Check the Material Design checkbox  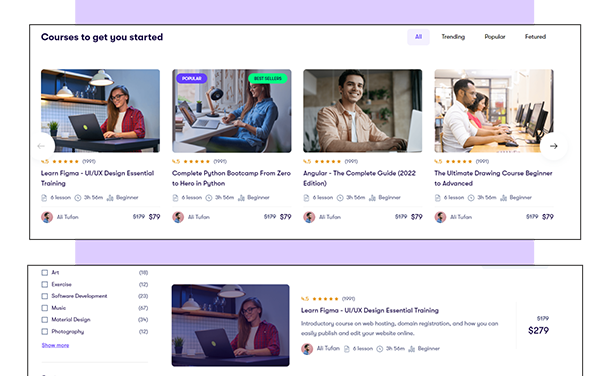[x=45, y=320]
